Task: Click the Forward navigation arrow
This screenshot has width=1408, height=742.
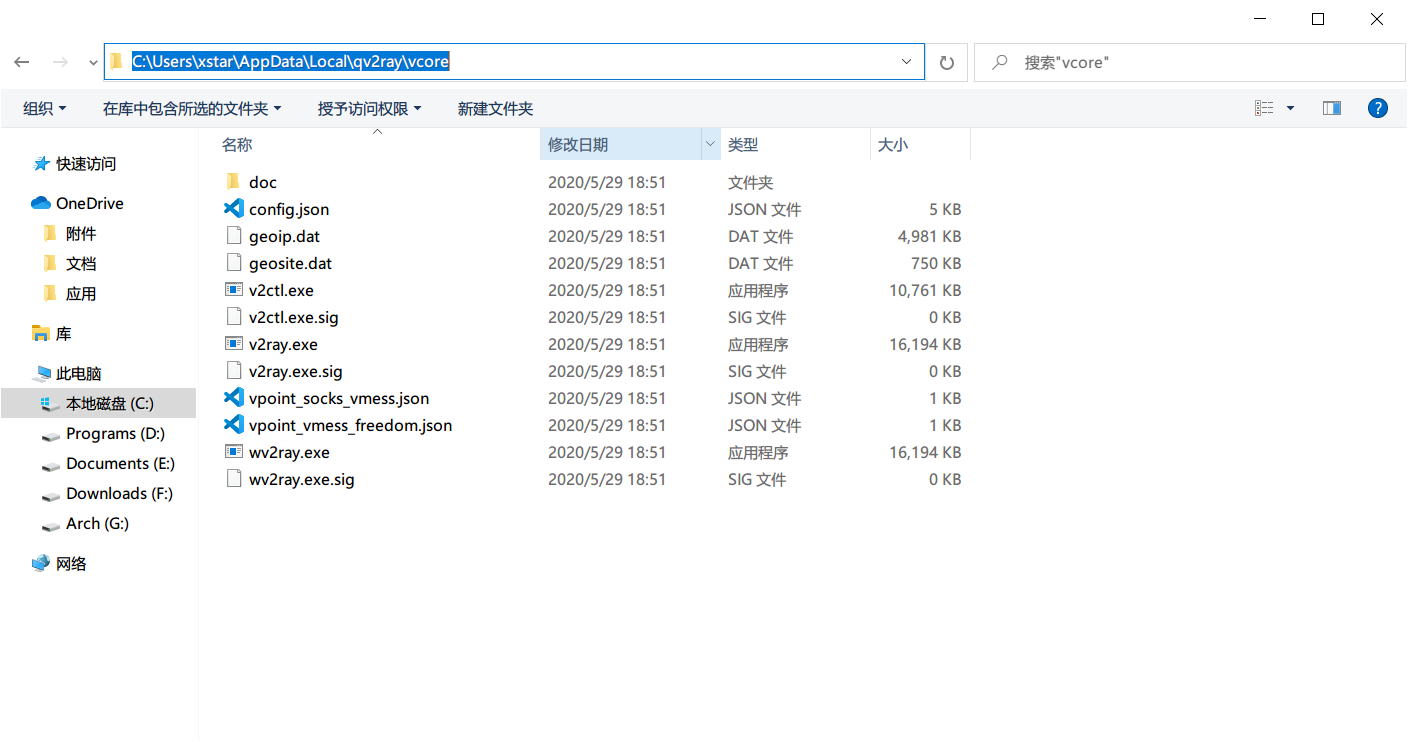Action: click(x=60, y=62)
